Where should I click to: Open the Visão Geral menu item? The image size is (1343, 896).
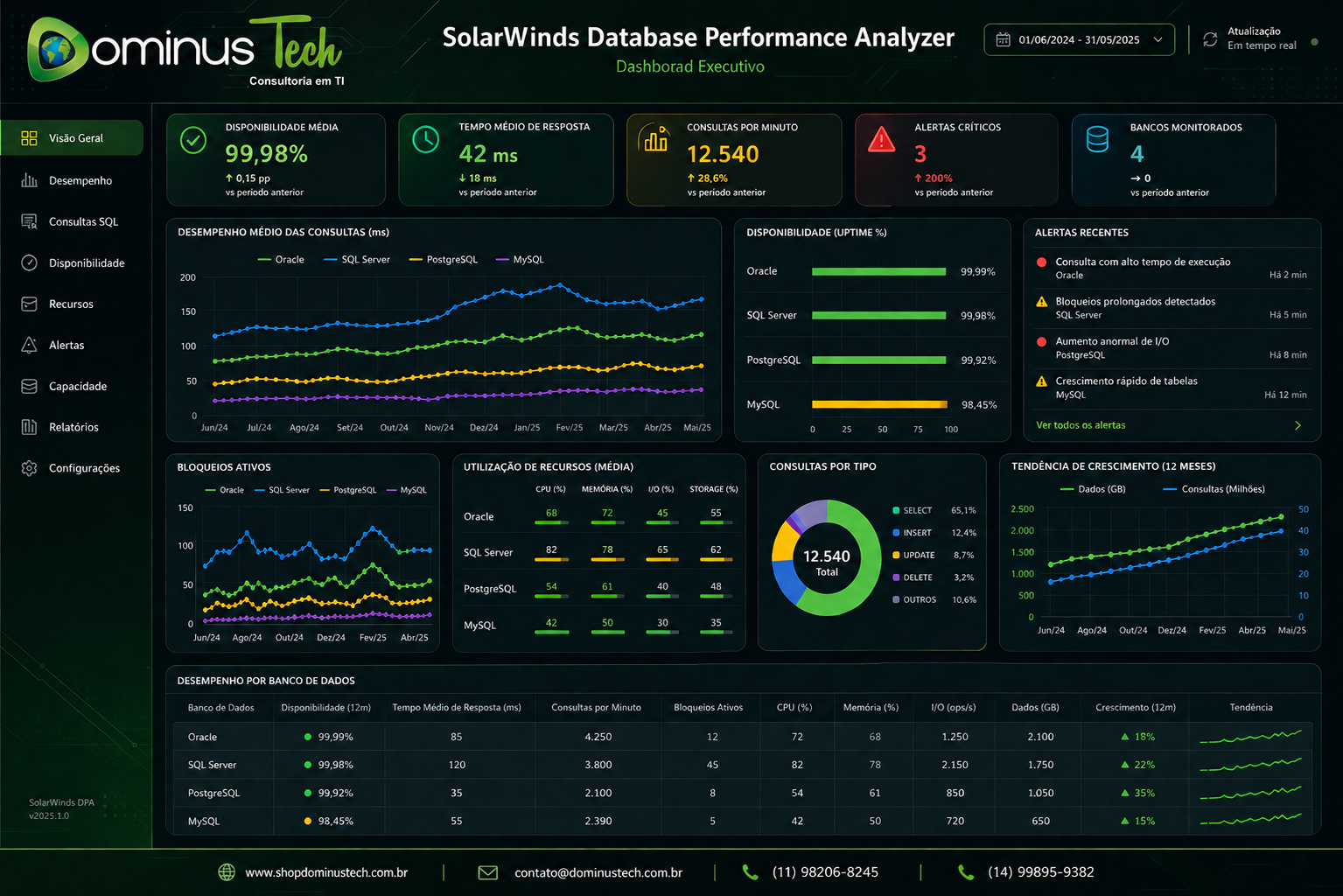[x=72, y=138]
